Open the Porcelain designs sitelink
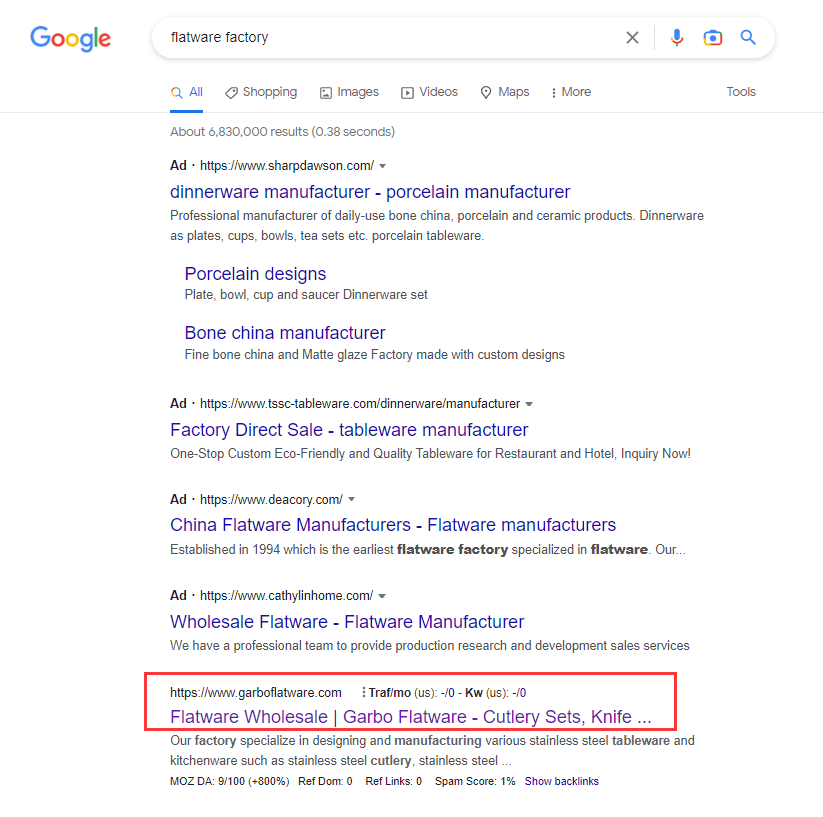 pyautogui.click(x=255, y=274)
